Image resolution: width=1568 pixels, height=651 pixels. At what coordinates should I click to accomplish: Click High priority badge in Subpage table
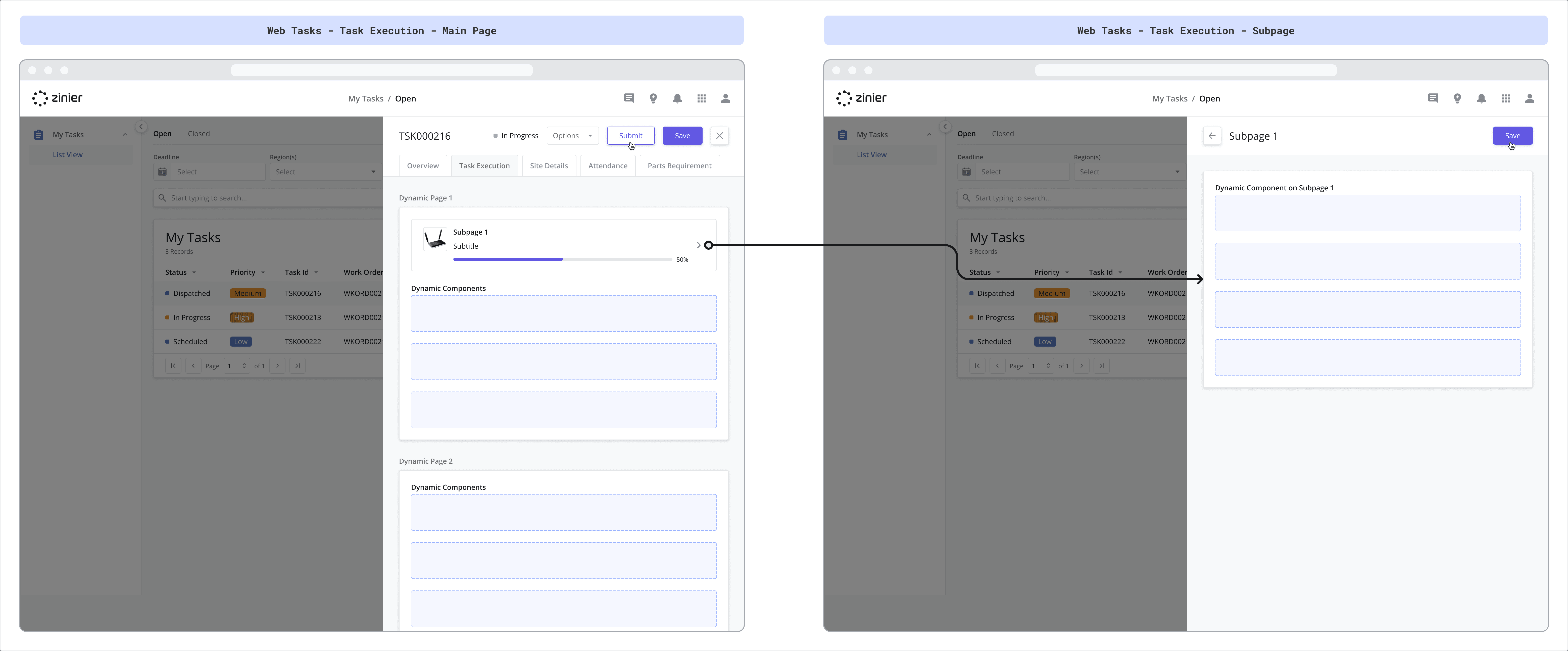(1046, 318)
